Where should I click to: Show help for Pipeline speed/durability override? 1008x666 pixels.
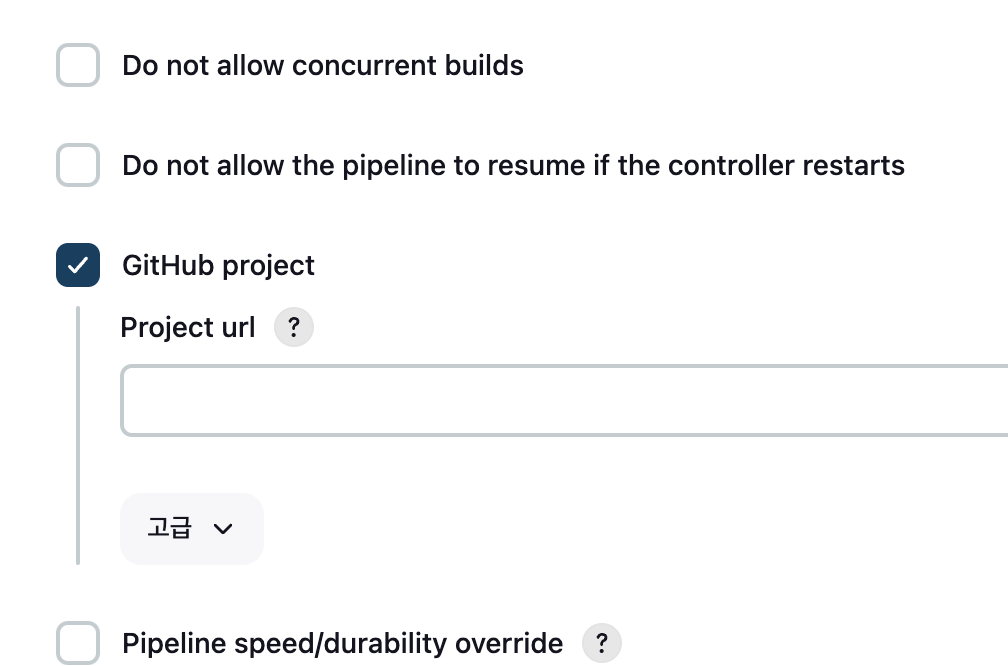[x=602, y=643]
